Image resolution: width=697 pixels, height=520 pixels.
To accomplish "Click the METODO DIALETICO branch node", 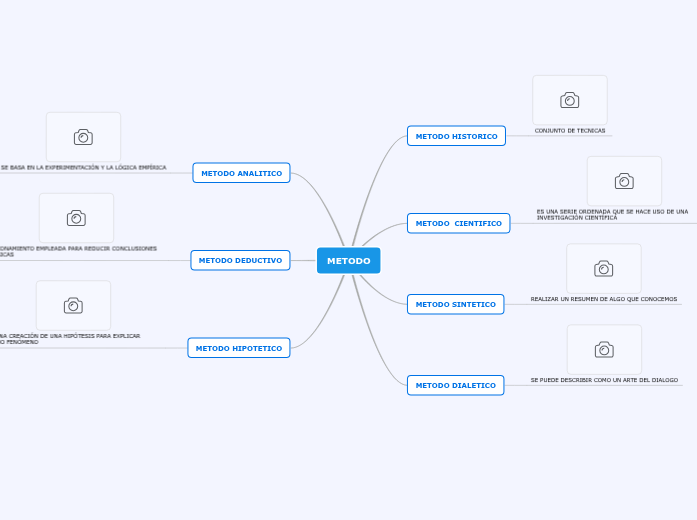I will click(x=455, y=385).
